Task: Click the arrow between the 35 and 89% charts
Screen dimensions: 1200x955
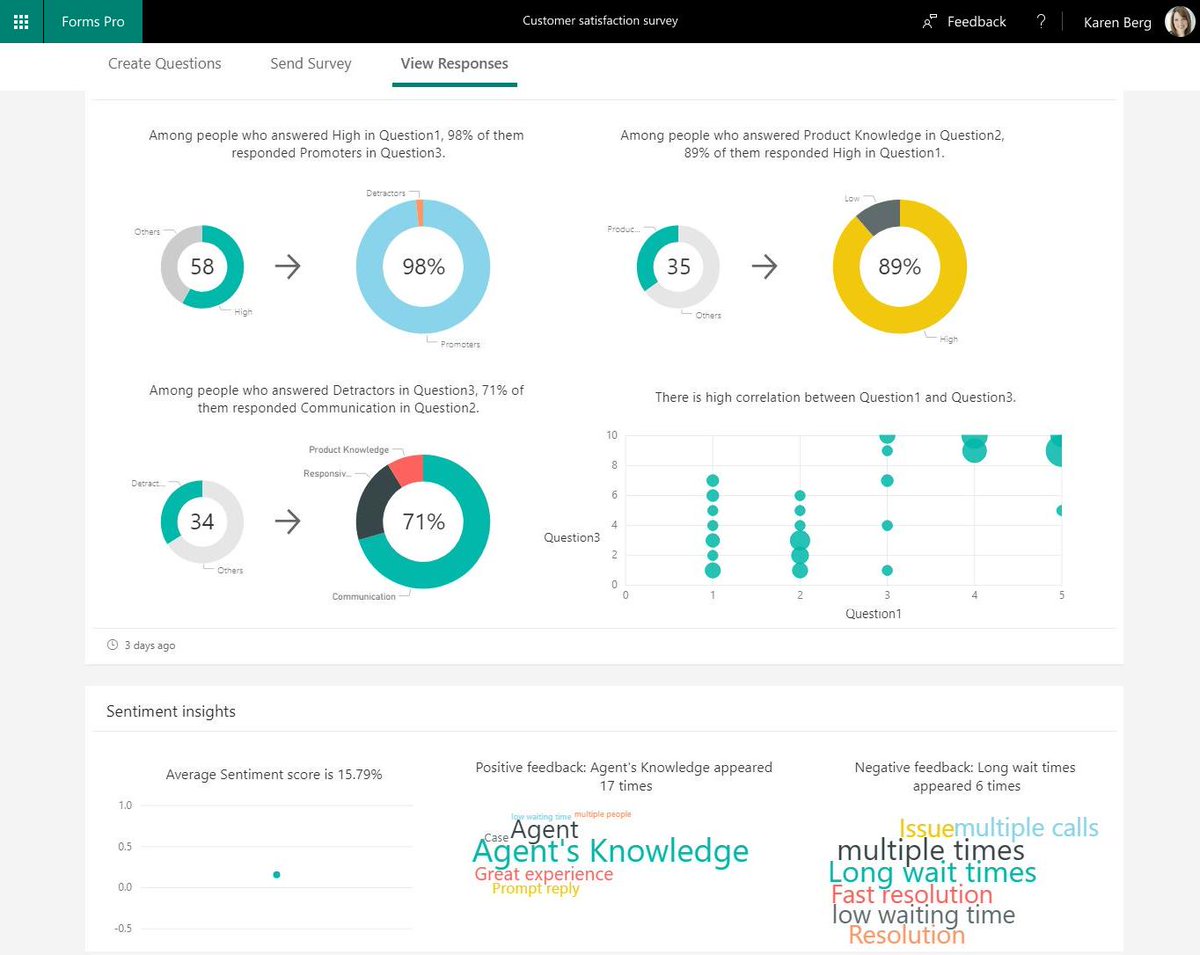Action: [x=765, y=266]
